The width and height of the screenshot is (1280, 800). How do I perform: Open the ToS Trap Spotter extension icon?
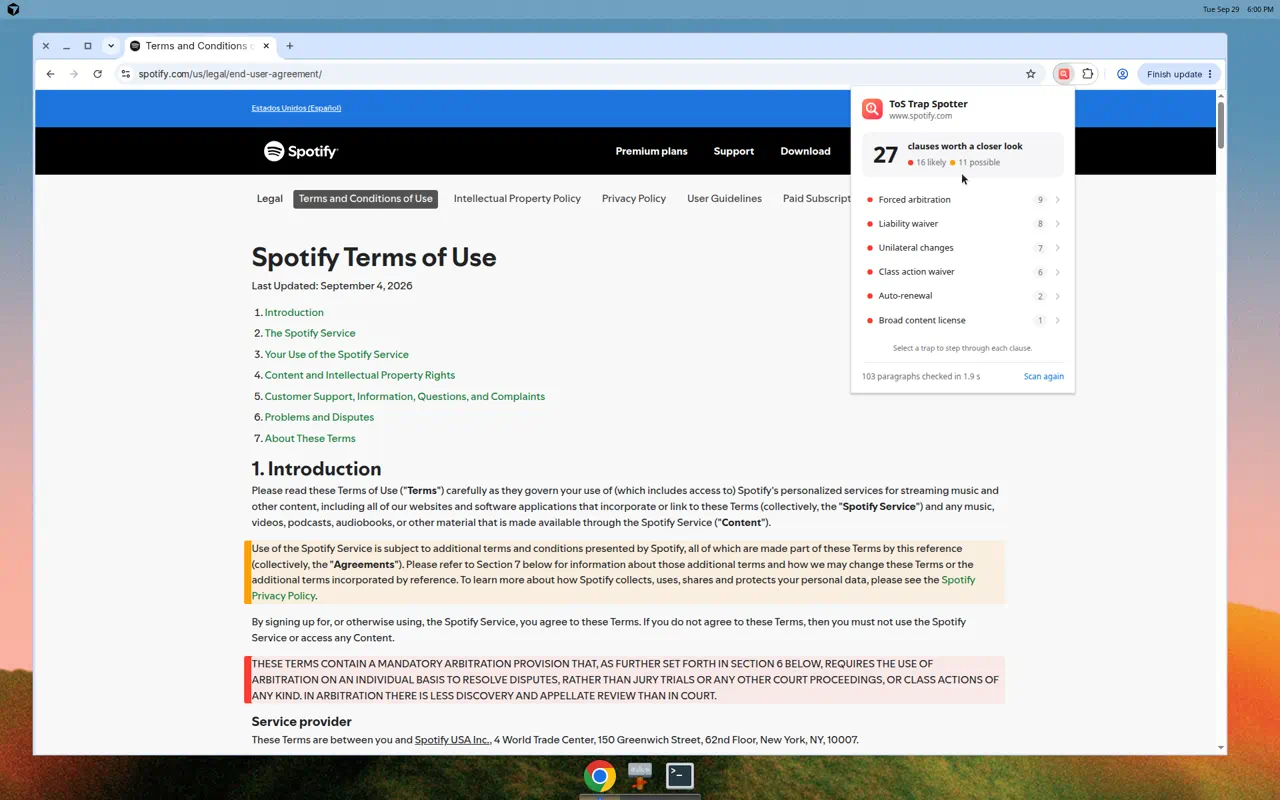tap(1064, 74)
